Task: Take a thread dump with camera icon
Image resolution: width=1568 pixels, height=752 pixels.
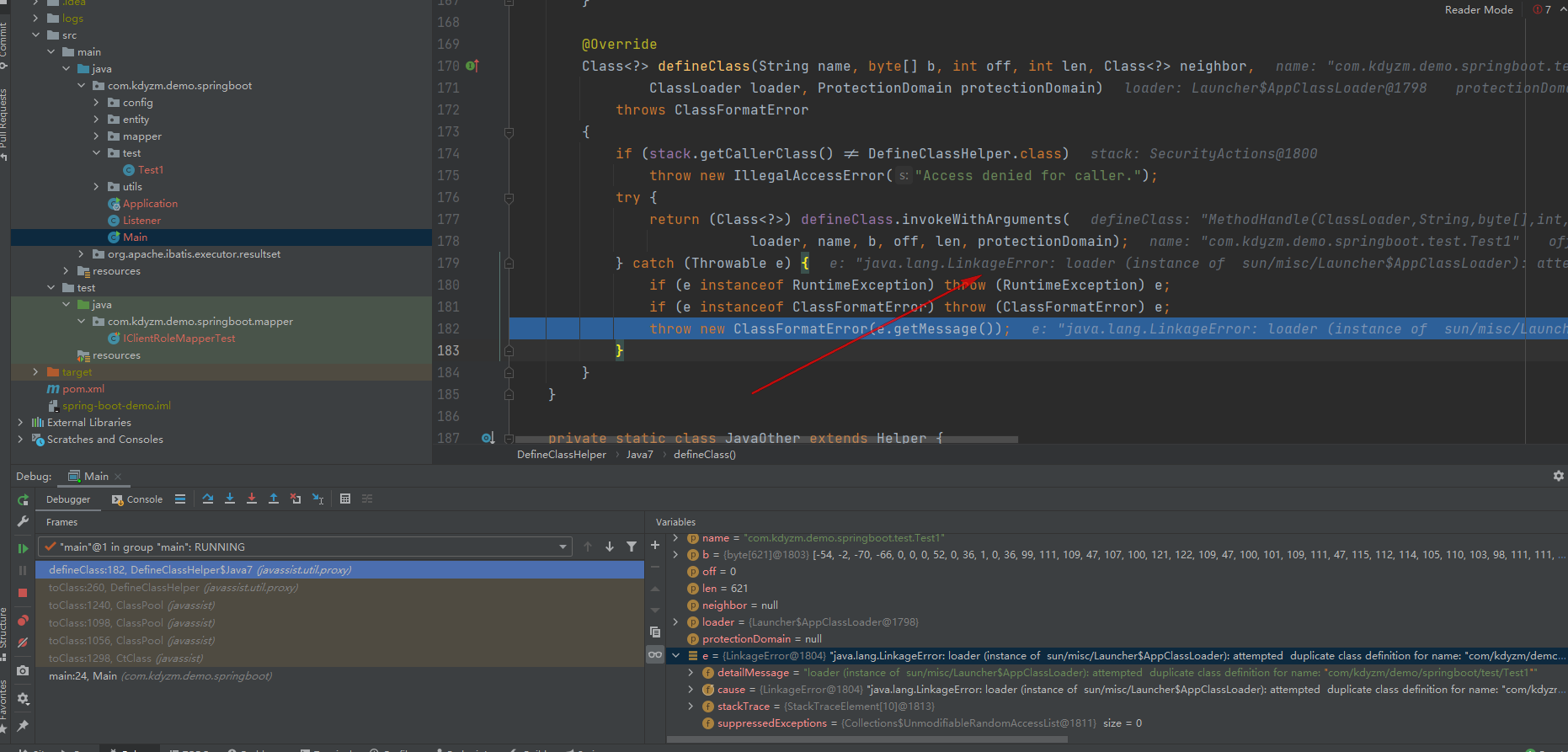Action: point(23,671)
